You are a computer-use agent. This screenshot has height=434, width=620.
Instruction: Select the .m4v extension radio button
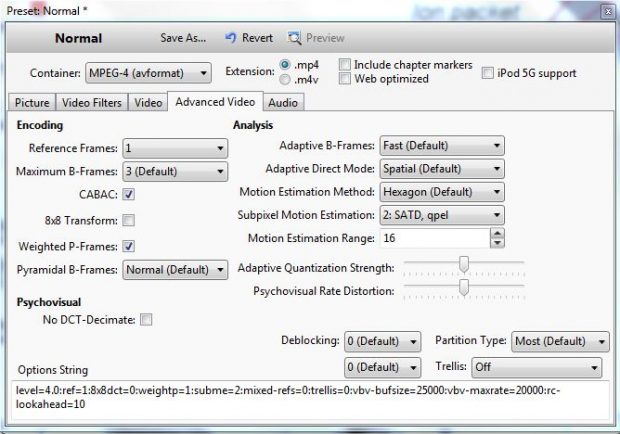(285, 79)
